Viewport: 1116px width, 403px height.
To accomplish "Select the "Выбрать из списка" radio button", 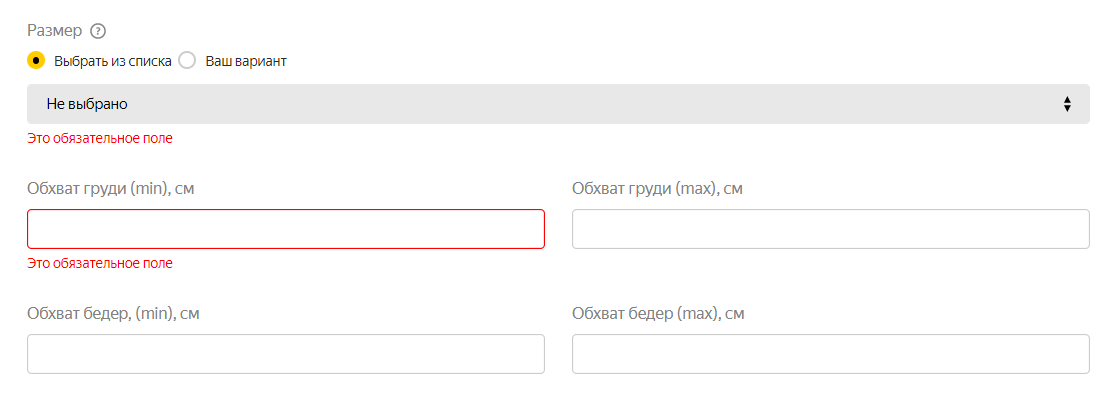I will (36, 61).
